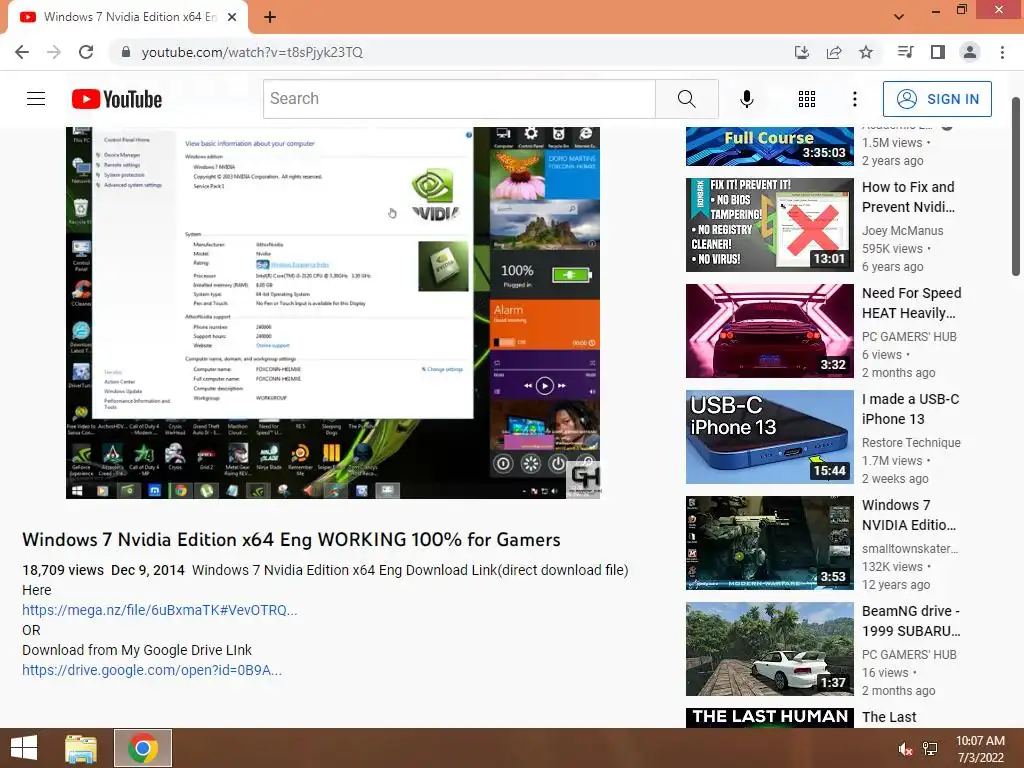
Task: Go forward in Chrome
Action: tap(54, 52)
